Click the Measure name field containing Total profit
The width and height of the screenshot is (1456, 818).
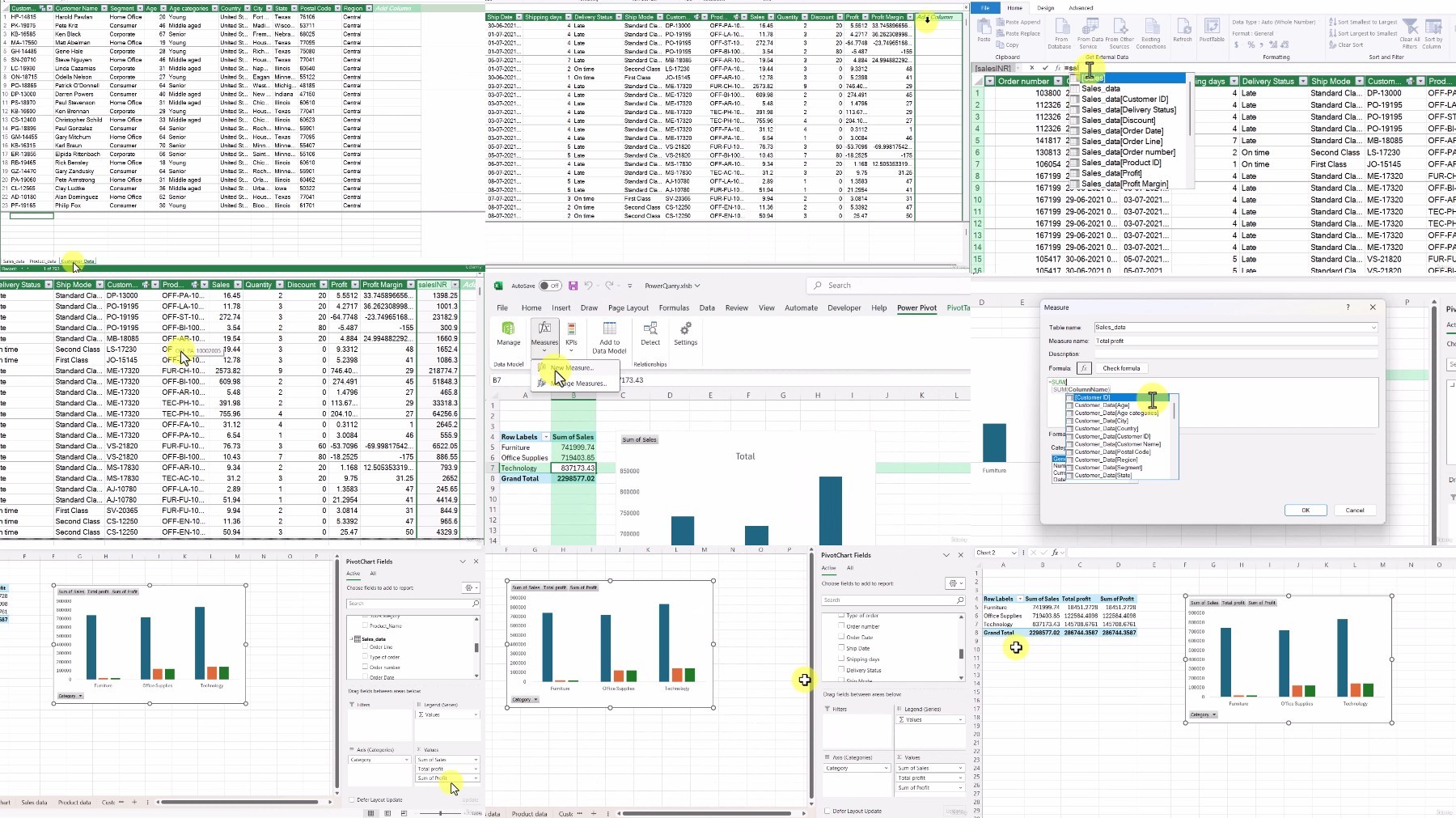point(1235,341)
